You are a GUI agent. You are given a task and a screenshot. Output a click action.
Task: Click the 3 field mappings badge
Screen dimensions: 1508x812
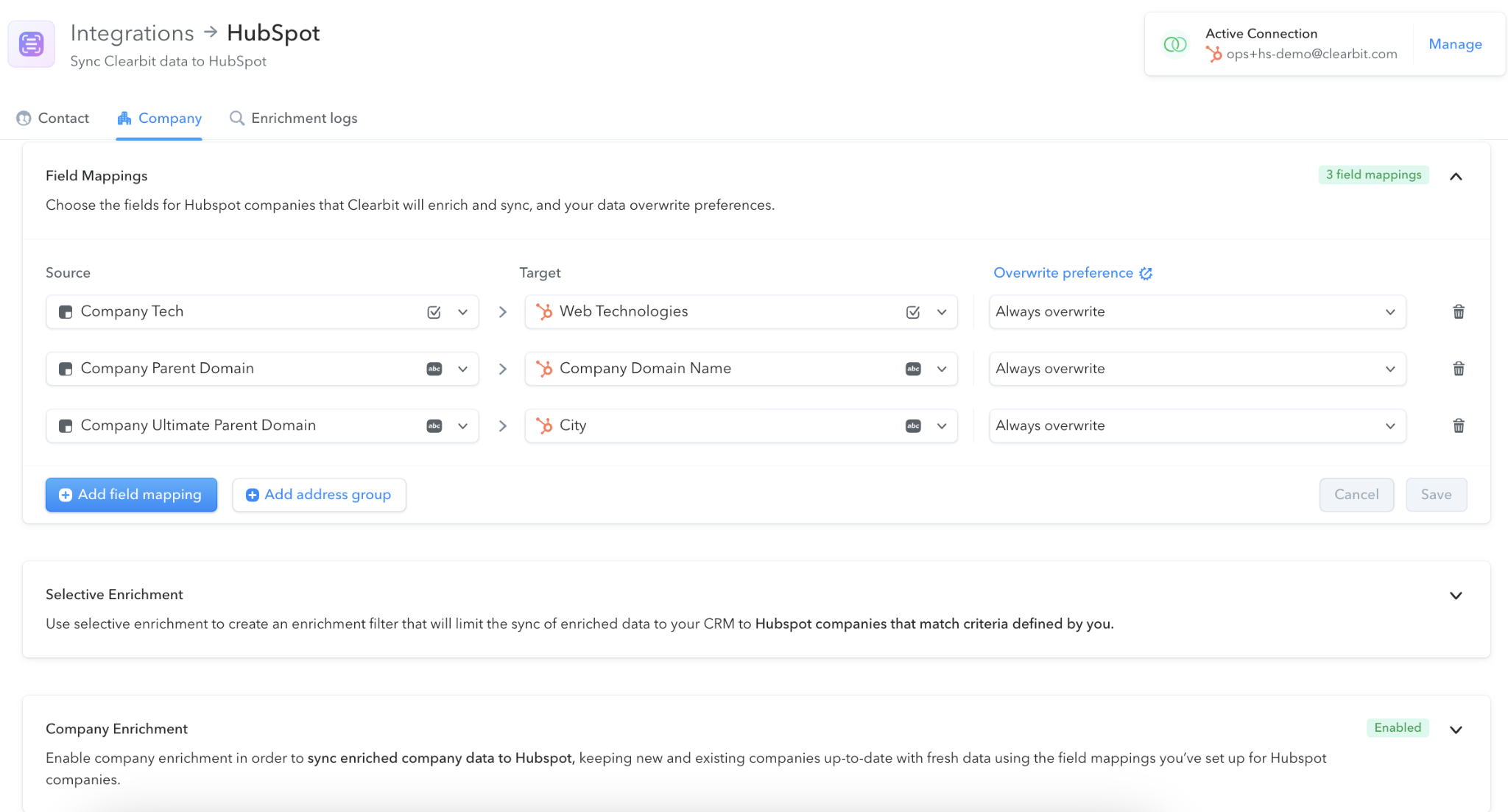[1373, 174]
